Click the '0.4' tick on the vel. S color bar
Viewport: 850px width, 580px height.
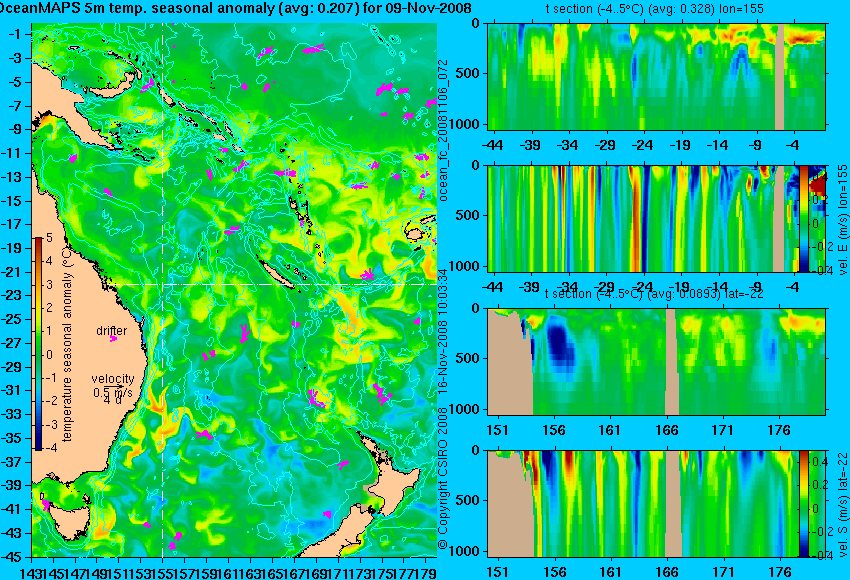(x=819, y=461)
